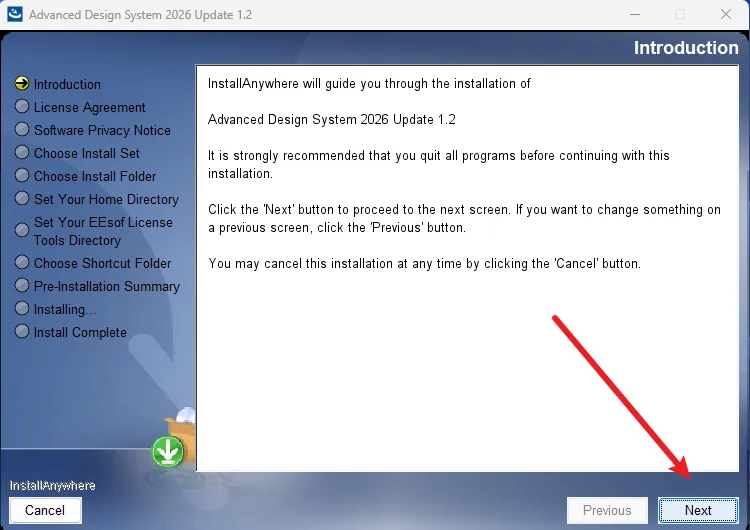
Task: Click the circle icon beside Set Your Home Directory
Action: [22, 198]
